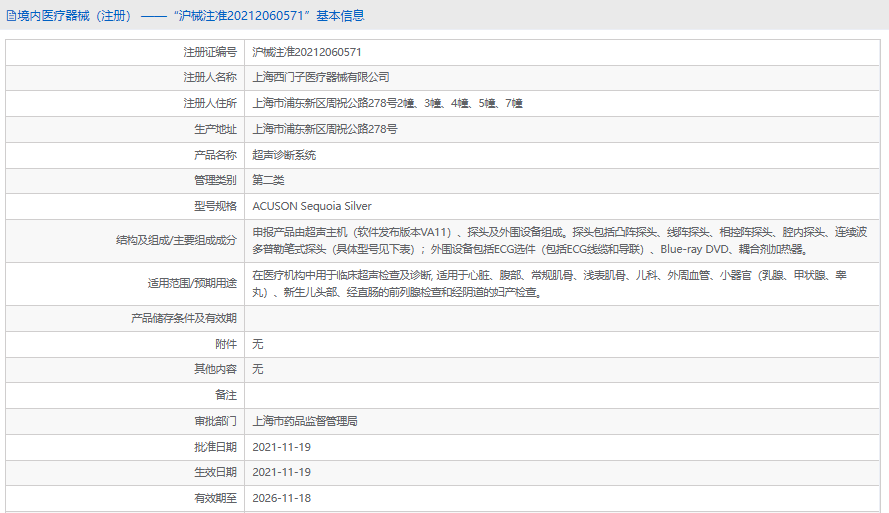Click the intended use text starting 在医疗机构中

pos(549,283)
